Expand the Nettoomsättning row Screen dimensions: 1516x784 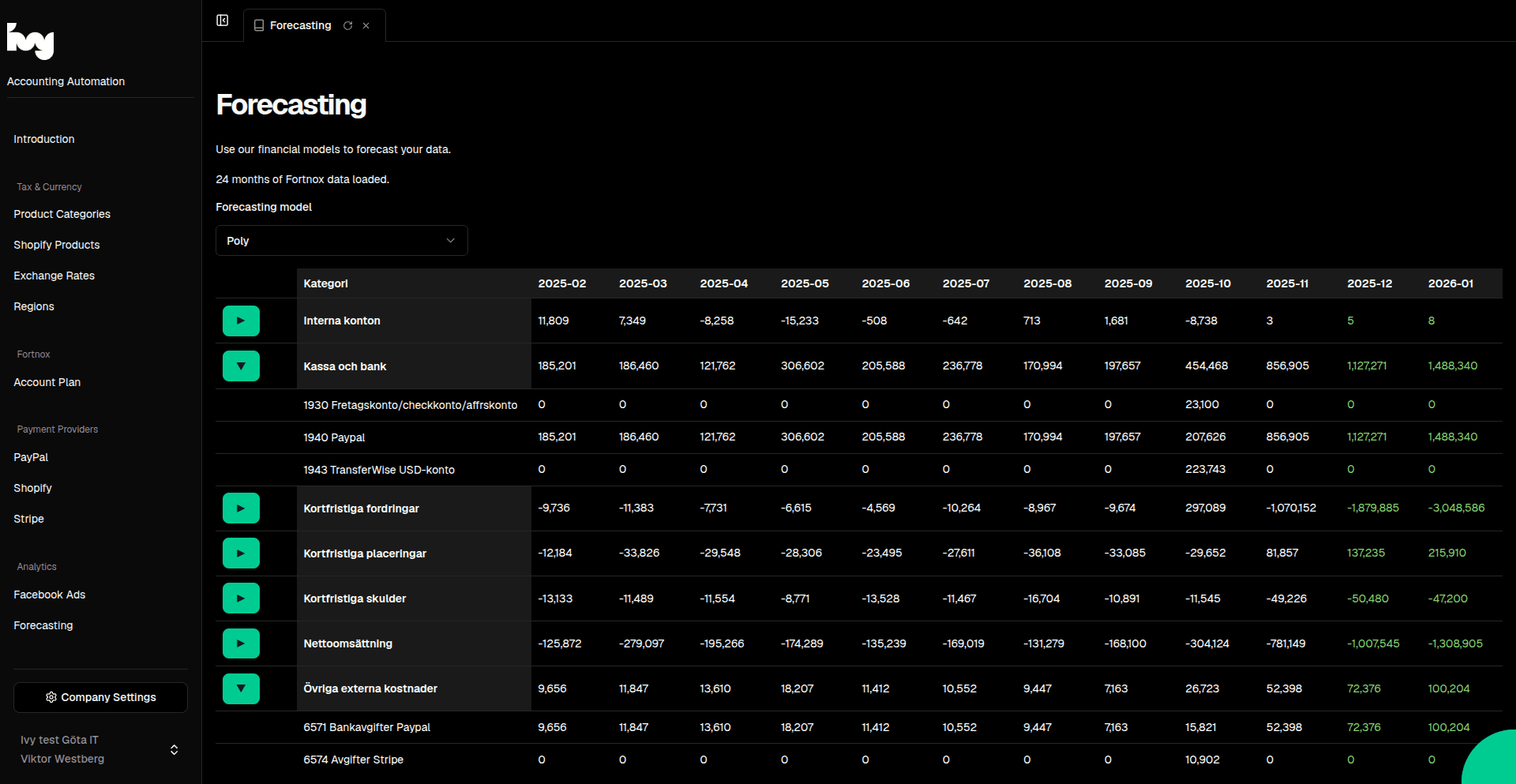pos(241,643)
